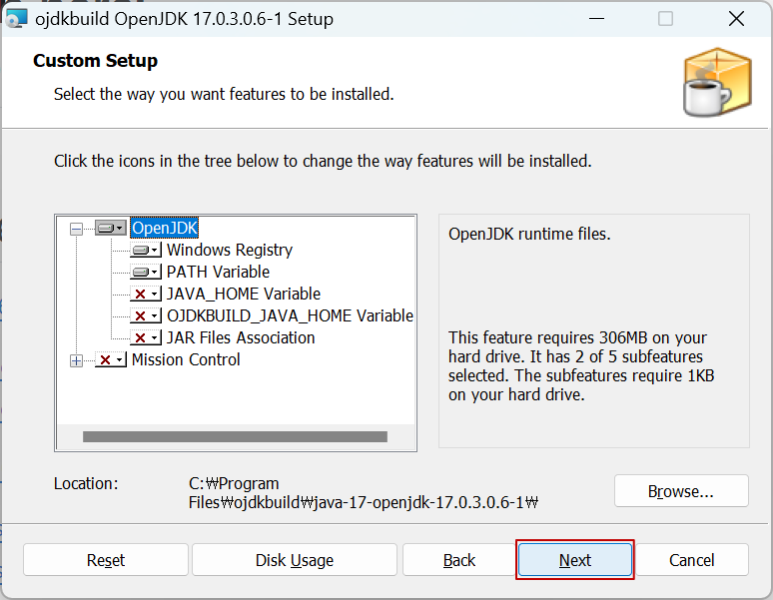Open the OpenJDK feature install-state dropdown icon
The height and width of the screenshot is (600, 773).
coord(110,228)
